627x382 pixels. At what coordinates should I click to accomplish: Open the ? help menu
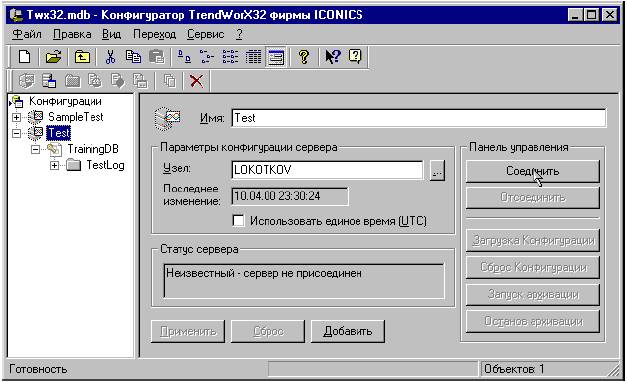coord(239,34)
